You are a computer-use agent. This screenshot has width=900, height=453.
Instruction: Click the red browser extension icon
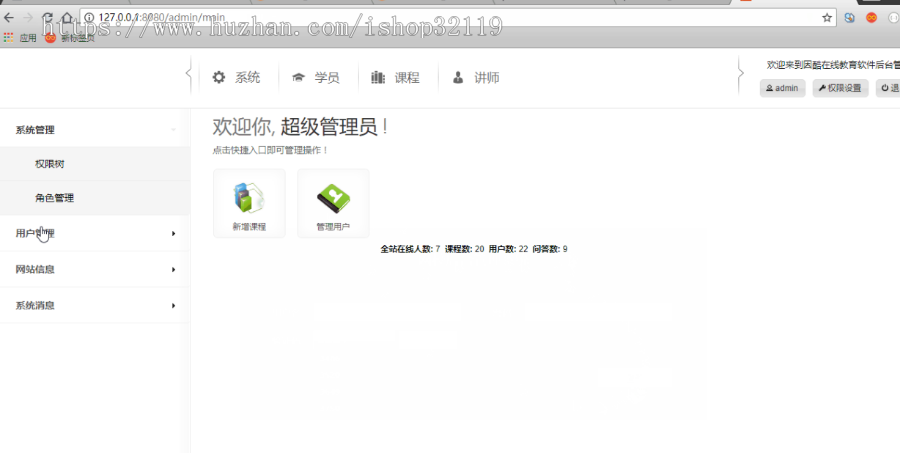pos(871,18)
